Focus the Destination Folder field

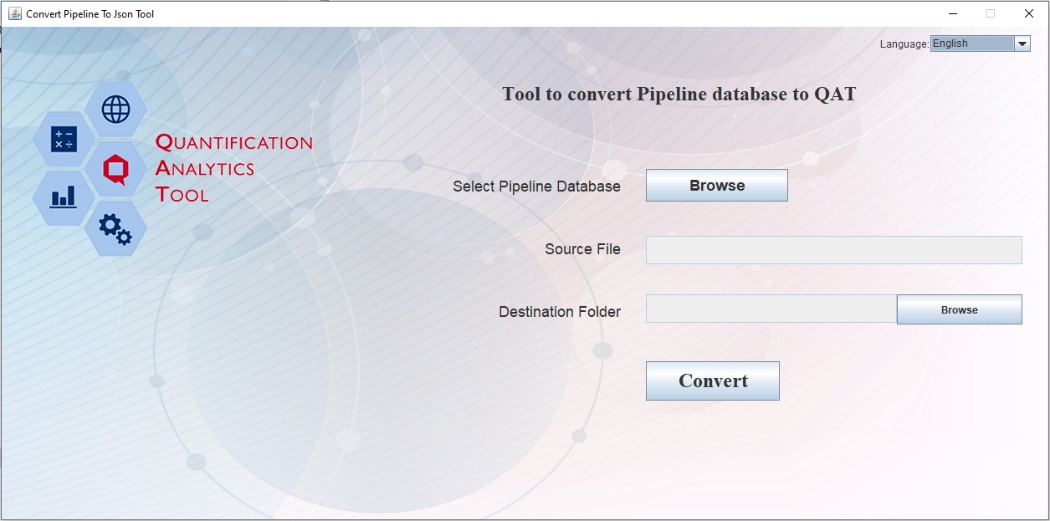coord(771,309)
